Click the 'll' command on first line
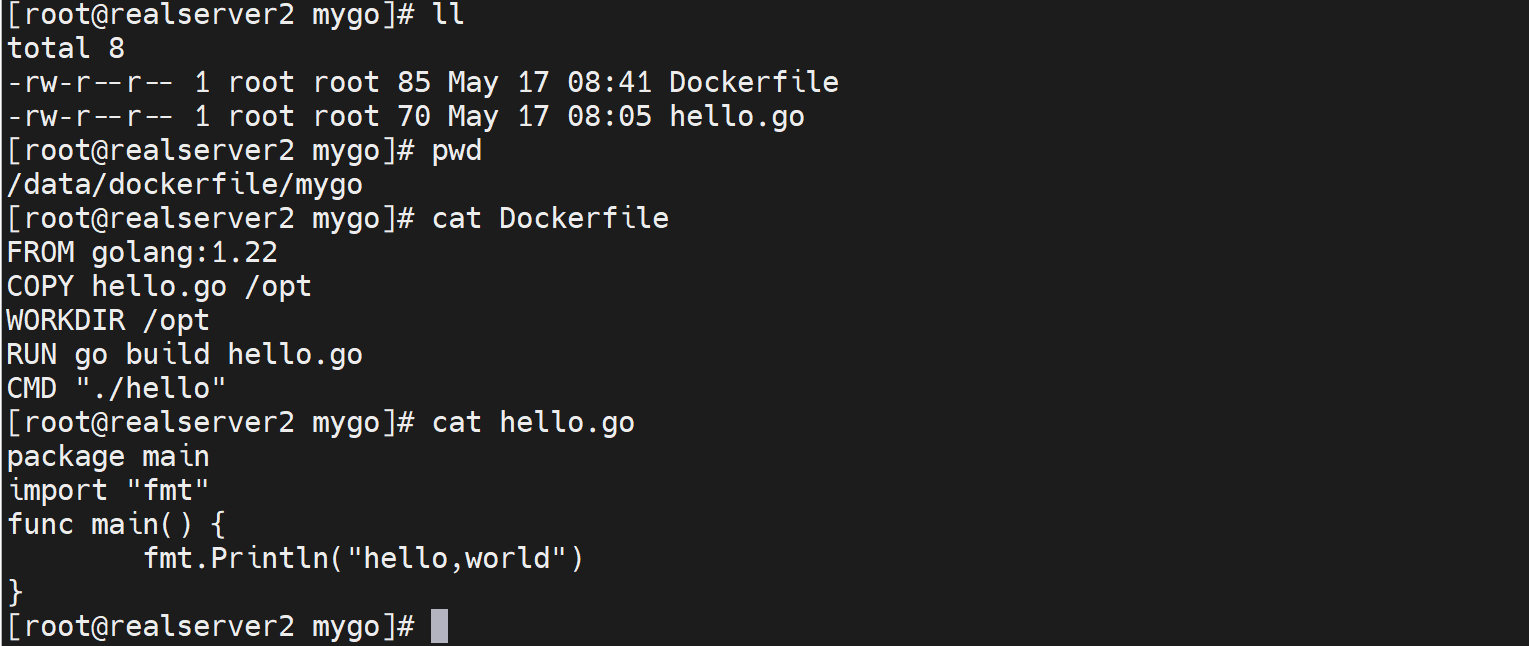 point(448,14)
